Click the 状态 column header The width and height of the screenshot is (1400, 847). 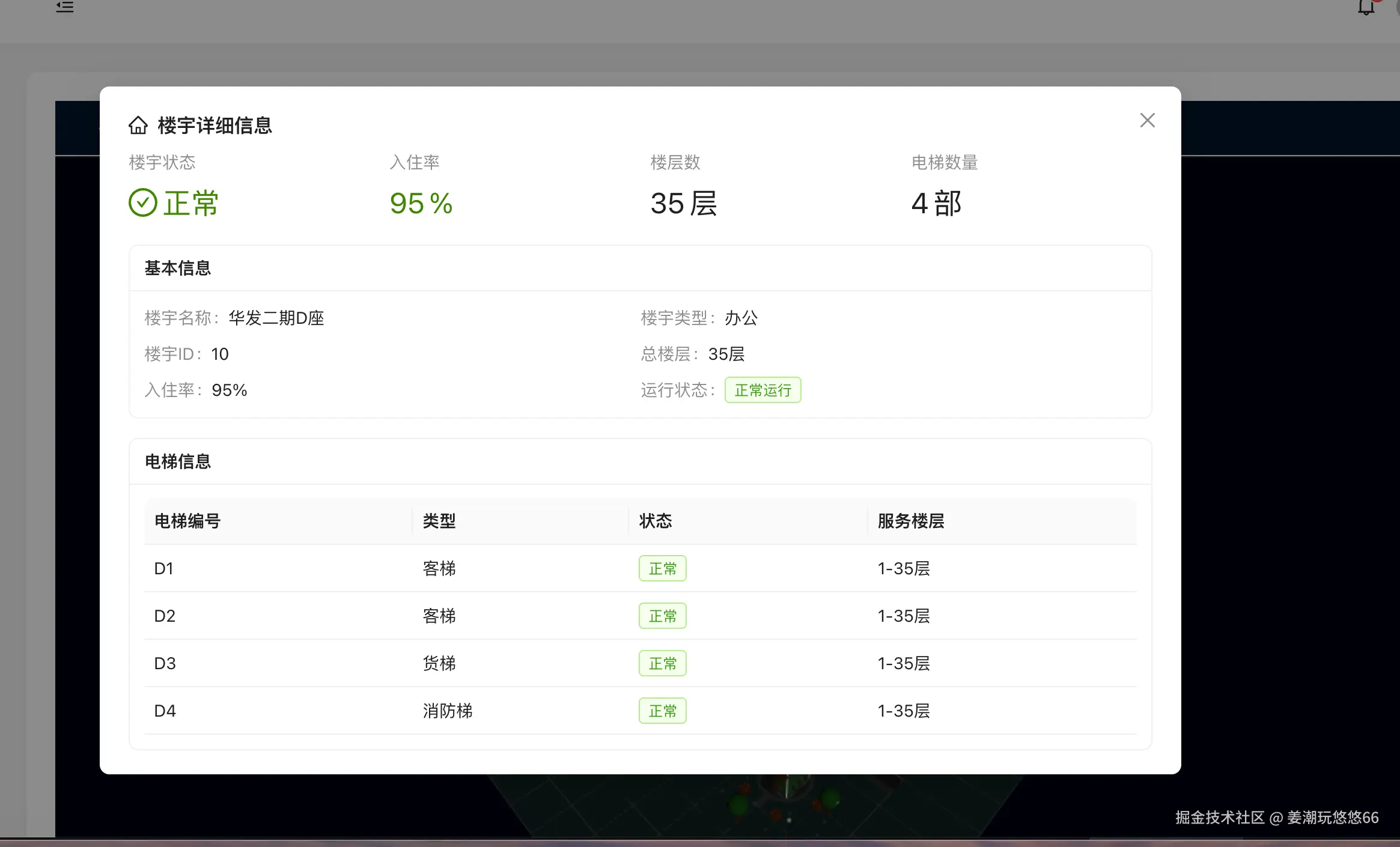(656, 521)
